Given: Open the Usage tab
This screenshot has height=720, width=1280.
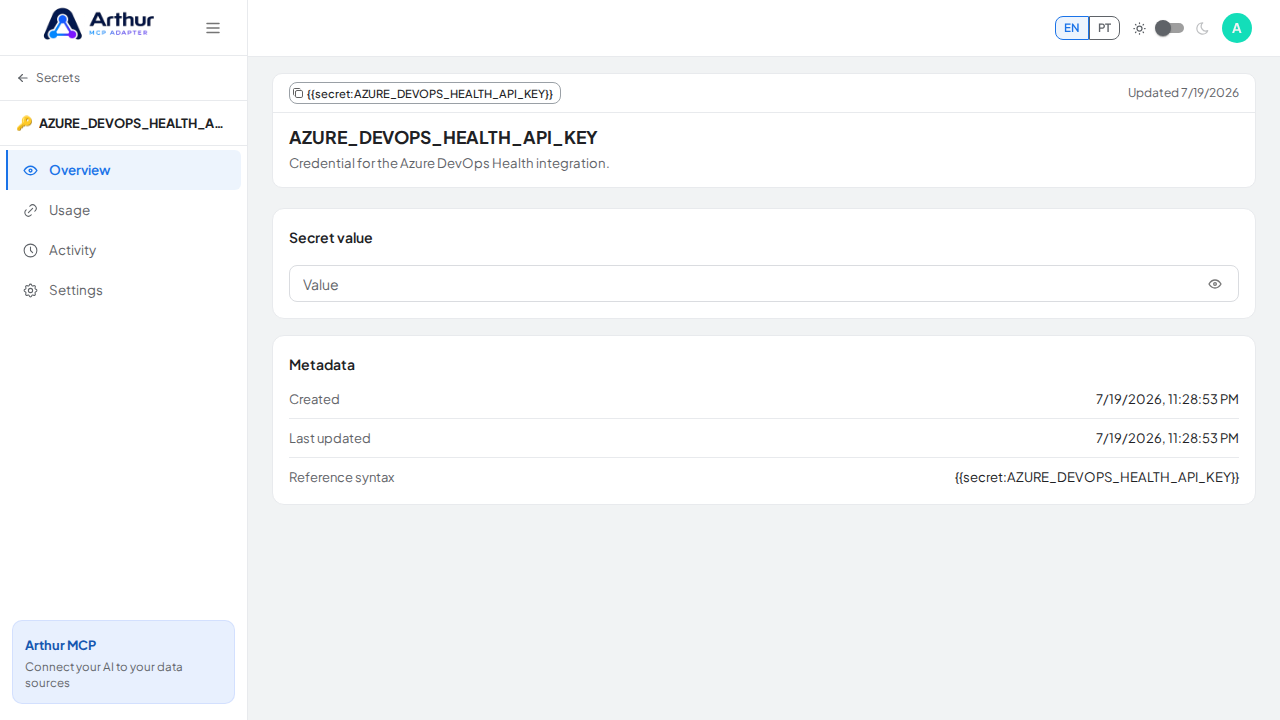Looking at the screenshot, I should [124, 210].
